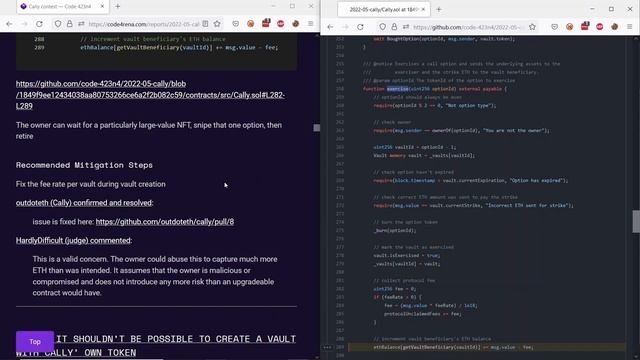Open the red badge extension in code4rena window

266,23
